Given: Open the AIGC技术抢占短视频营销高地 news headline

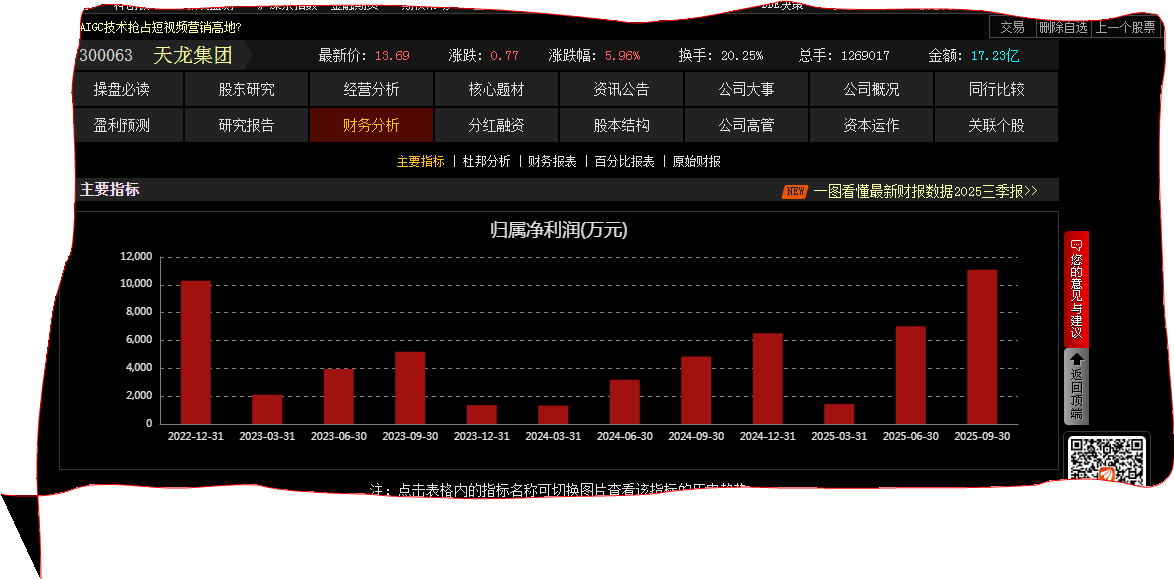Looking at the screenshot, I should tap(161, 27).
